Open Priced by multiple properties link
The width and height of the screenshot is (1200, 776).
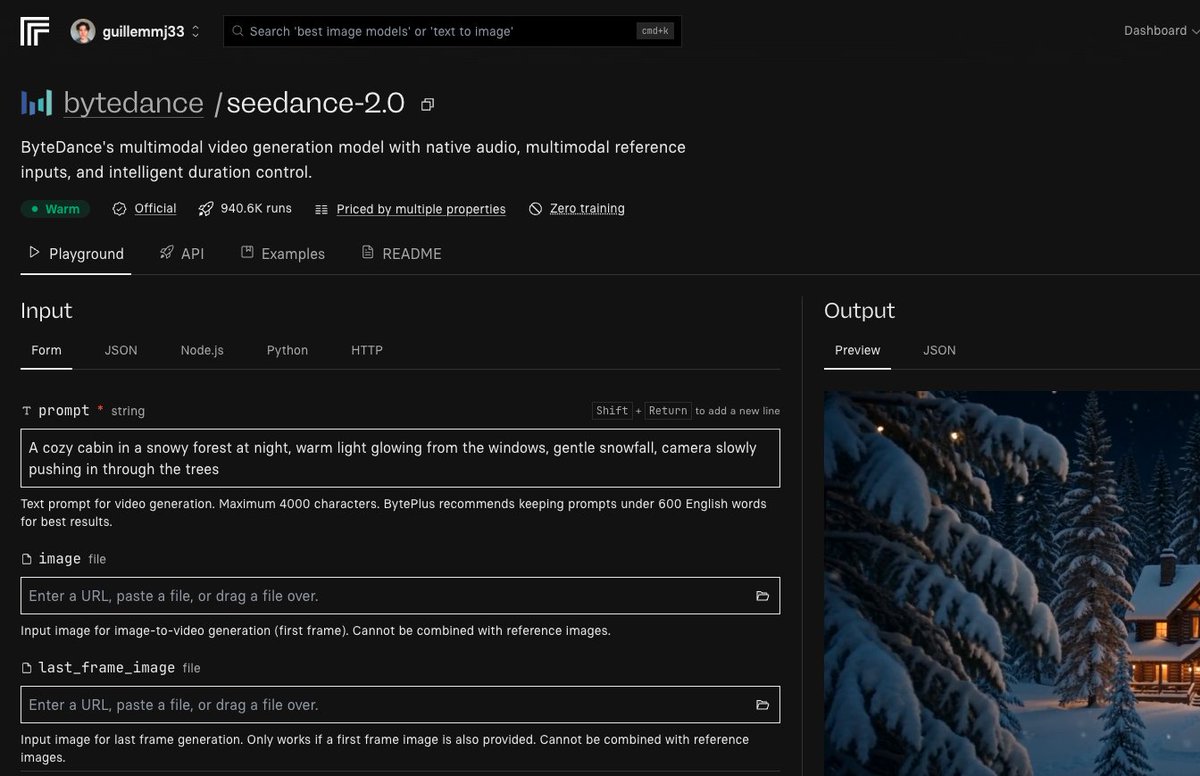pyautogui.click(x=421, y=209)
